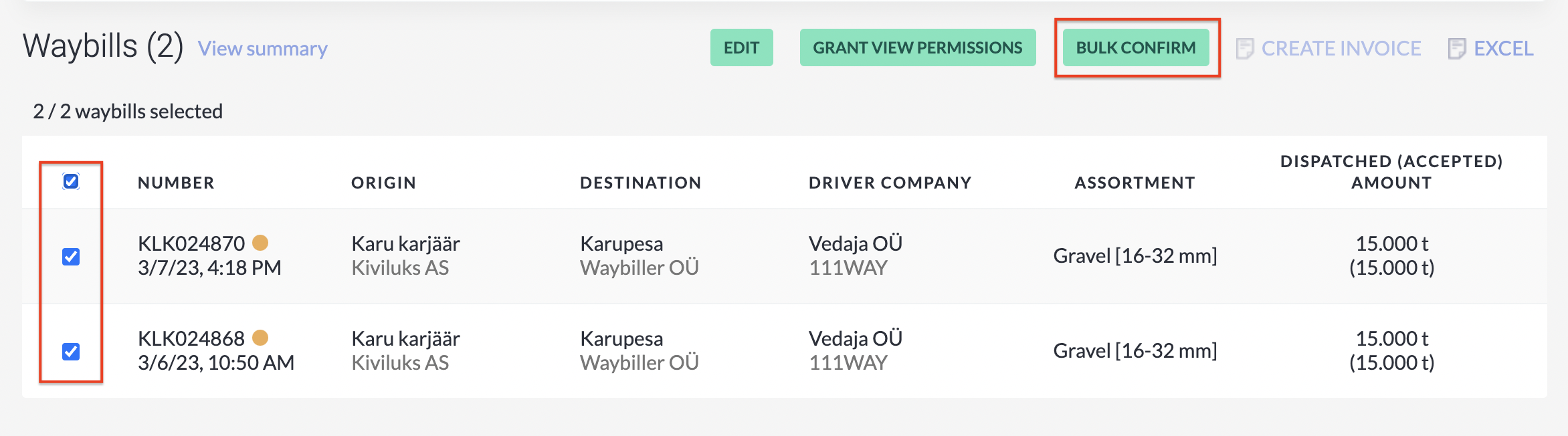Uncheck the KLK024870 waybill checkbox

(x=71, y=257)
